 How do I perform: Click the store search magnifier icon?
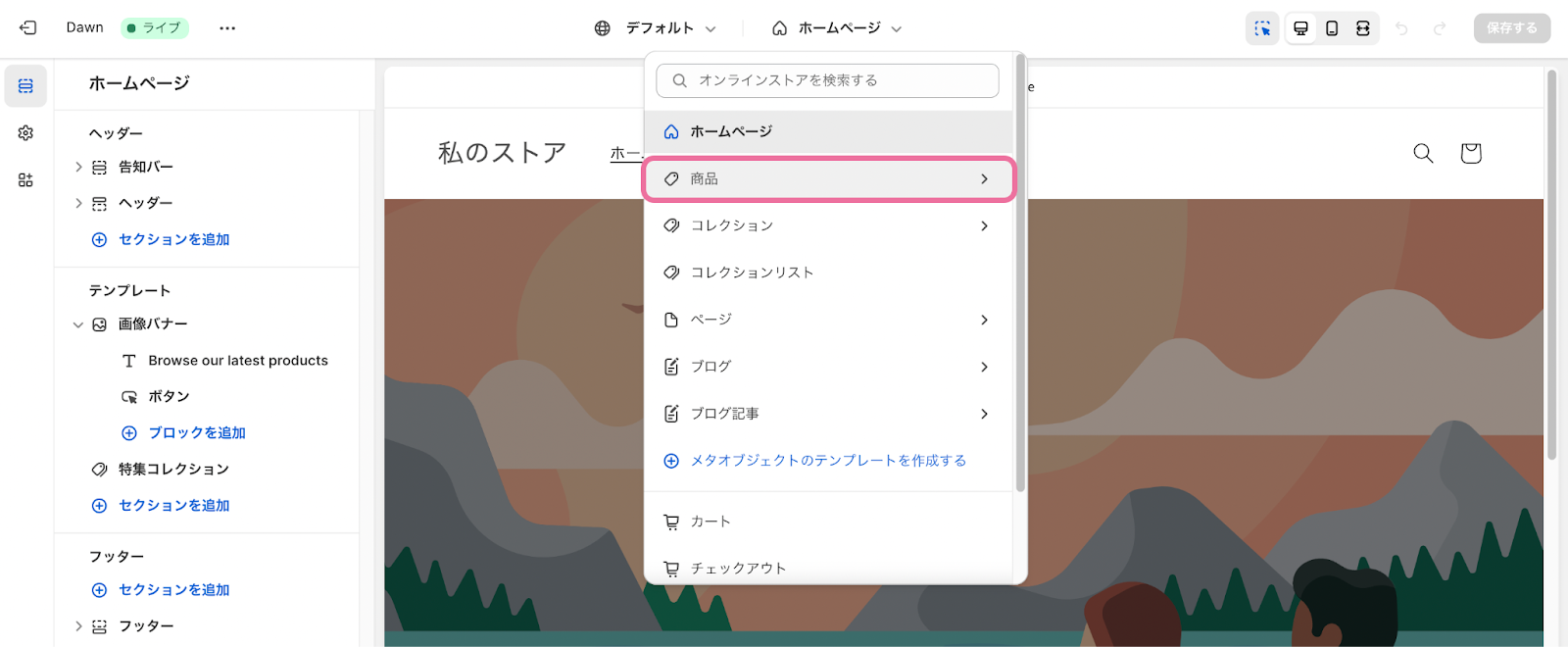(1423, 153)
